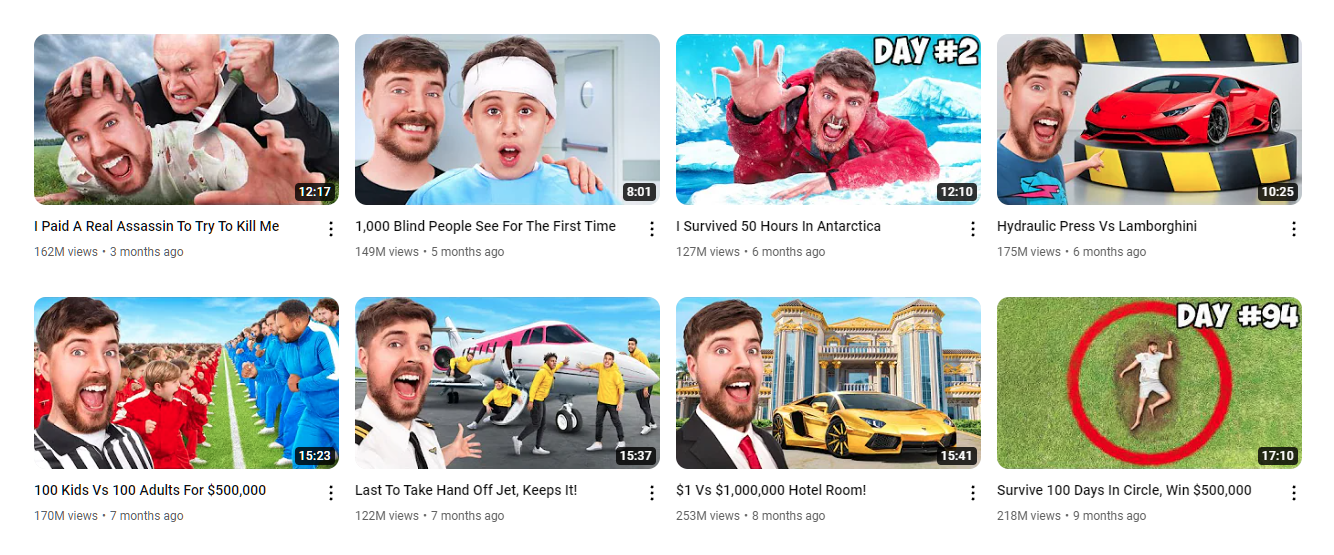The height and width of the screenshot is (555, 1334).
Task: Open options menu for 1,000 Blind People video
Action: pos(652,229)
